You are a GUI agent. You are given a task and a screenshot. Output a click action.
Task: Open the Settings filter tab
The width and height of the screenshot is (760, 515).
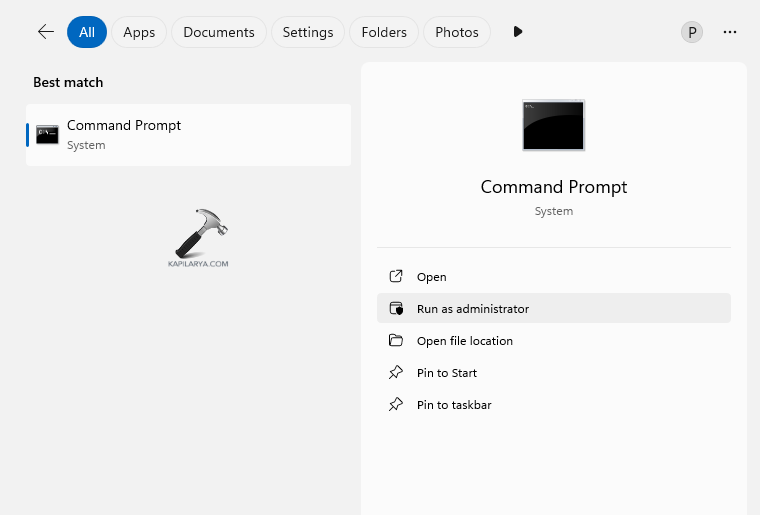[x=307, y=32]
